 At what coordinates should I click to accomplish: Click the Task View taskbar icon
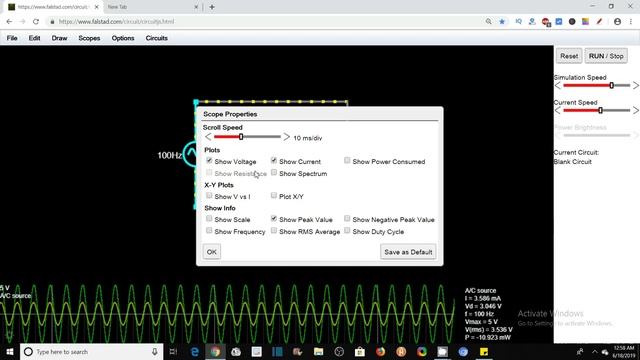point(173,351)
